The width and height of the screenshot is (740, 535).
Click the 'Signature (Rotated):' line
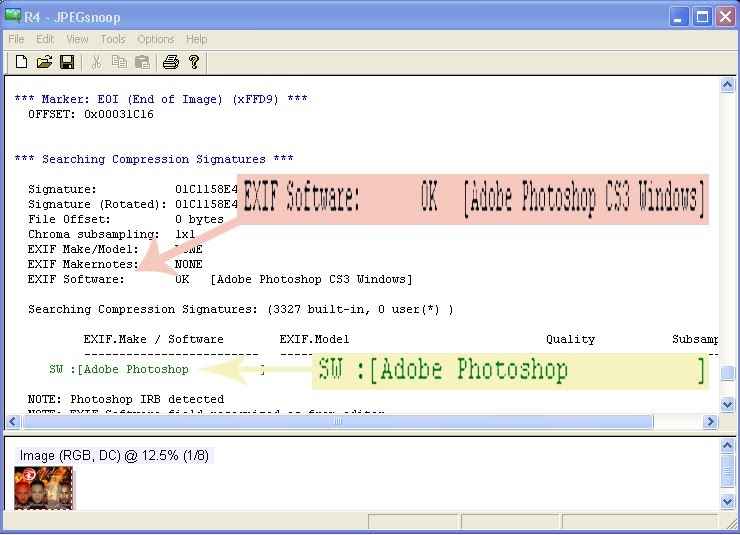pos(132,204)
